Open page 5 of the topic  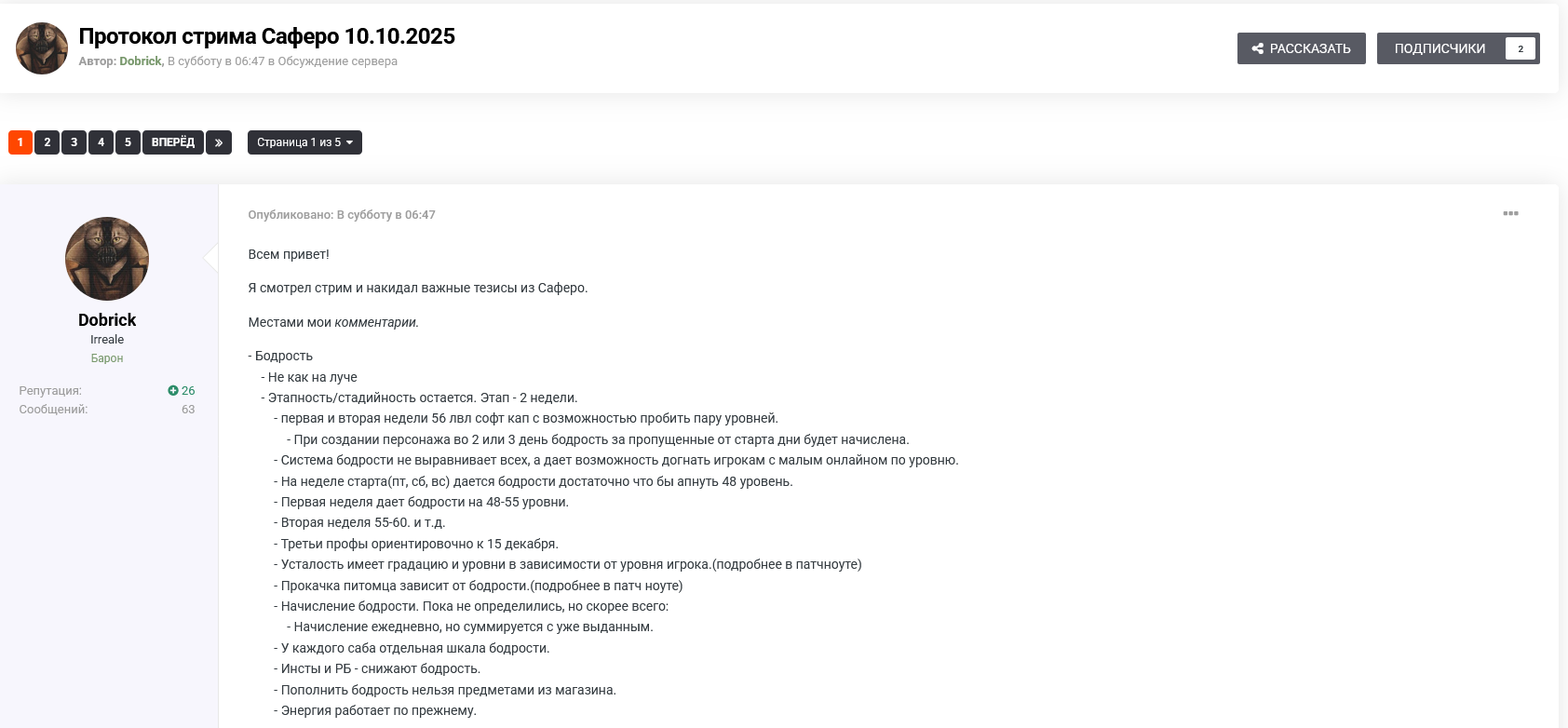tap(128, 142)
